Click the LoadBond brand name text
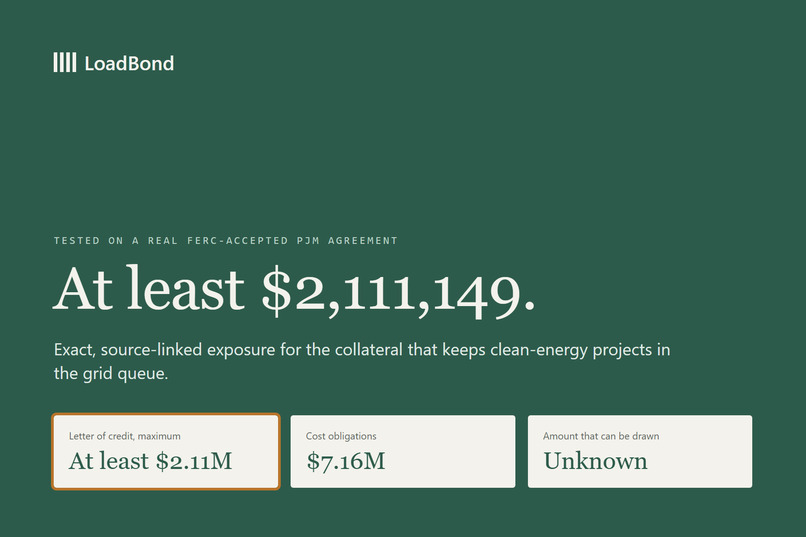 [x=129, y=63]
